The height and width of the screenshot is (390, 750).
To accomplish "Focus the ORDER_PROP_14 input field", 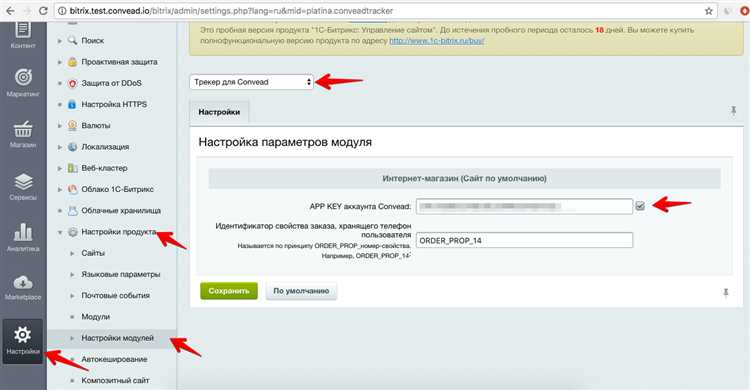I will tap(524, 240).
